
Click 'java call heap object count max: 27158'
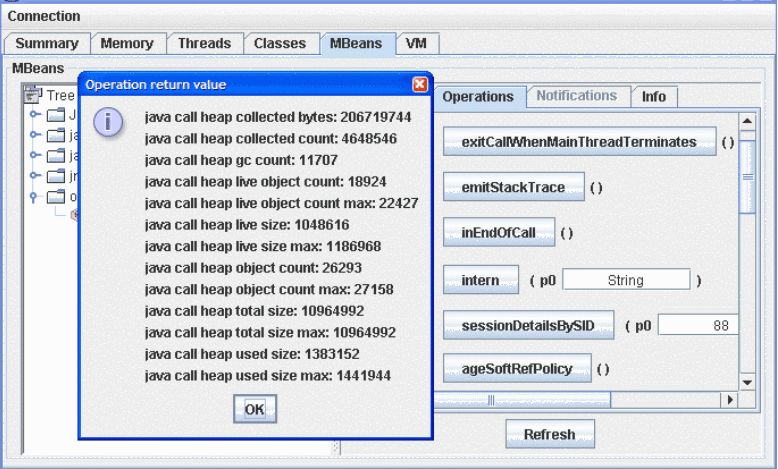269,289
